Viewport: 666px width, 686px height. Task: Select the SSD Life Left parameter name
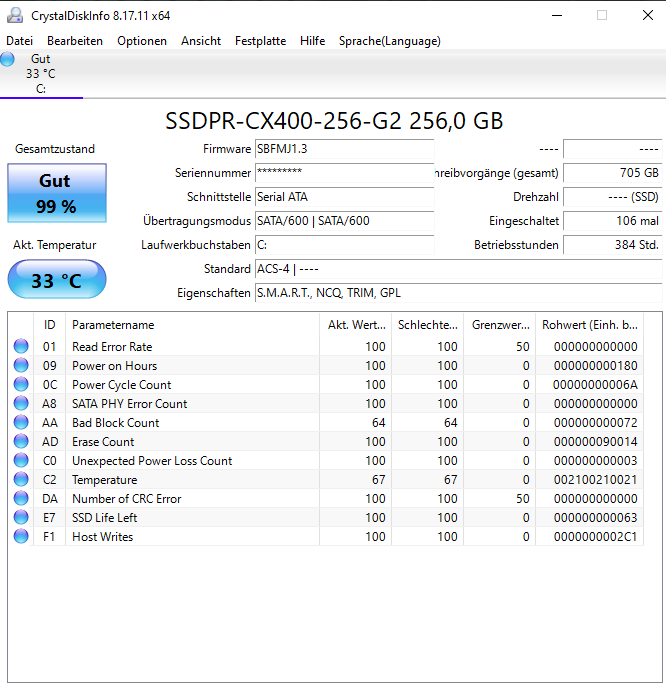click(105, 518)
